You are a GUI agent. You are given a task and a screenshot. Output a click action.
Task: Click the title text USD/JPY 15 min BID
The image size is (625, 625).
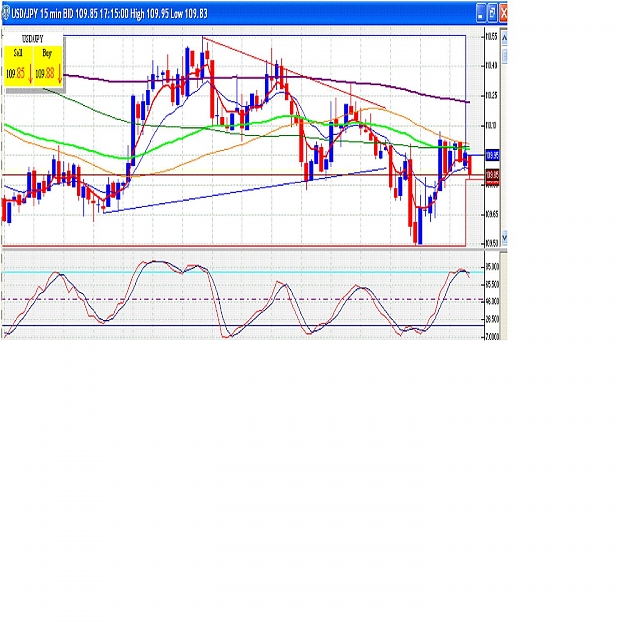click(43, 14)
